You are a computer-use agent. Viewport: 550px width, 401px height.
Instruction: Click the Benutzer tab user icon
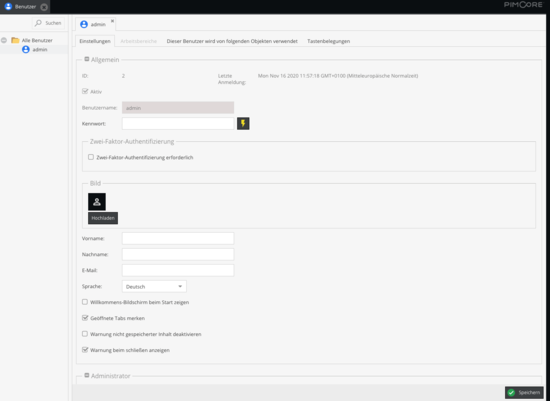8,6
